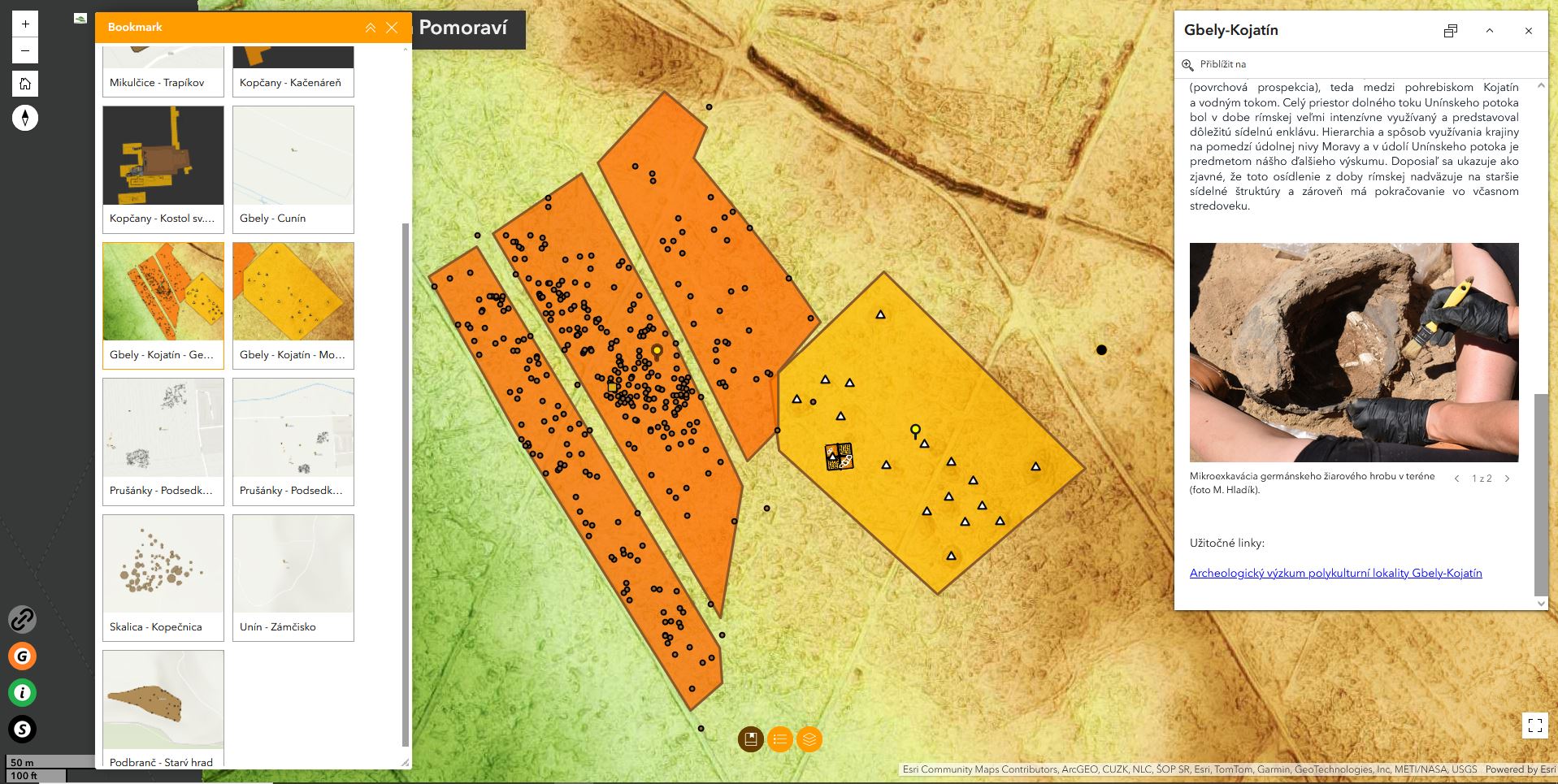Click the black S circle button
The image size is (1558, 784).
[x=22, y=730]
